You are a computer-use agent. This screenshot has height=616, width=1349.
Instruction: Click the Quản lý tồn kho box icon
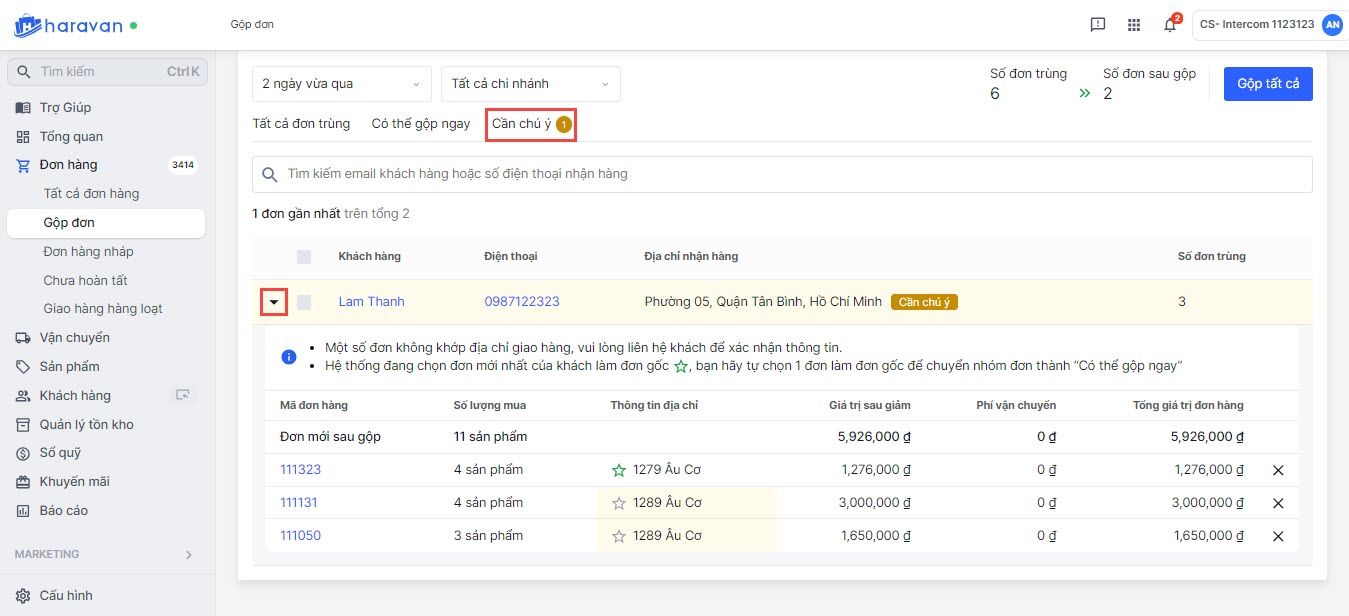[23, 425]
